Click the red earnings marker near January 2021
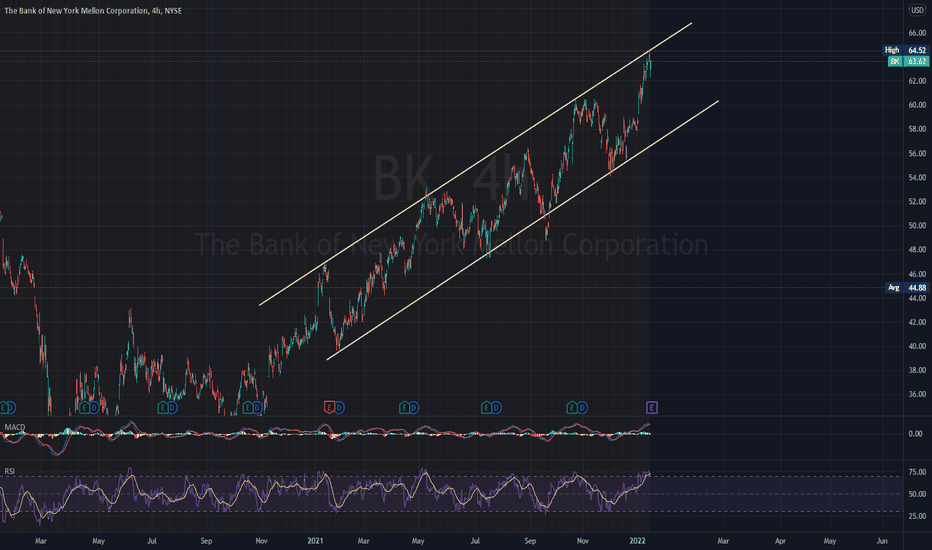Screen dimensions: 932x550 click(329, 407)
